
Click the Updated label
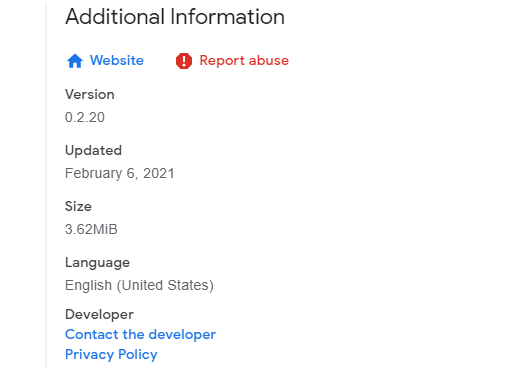[x=93, y=151]
